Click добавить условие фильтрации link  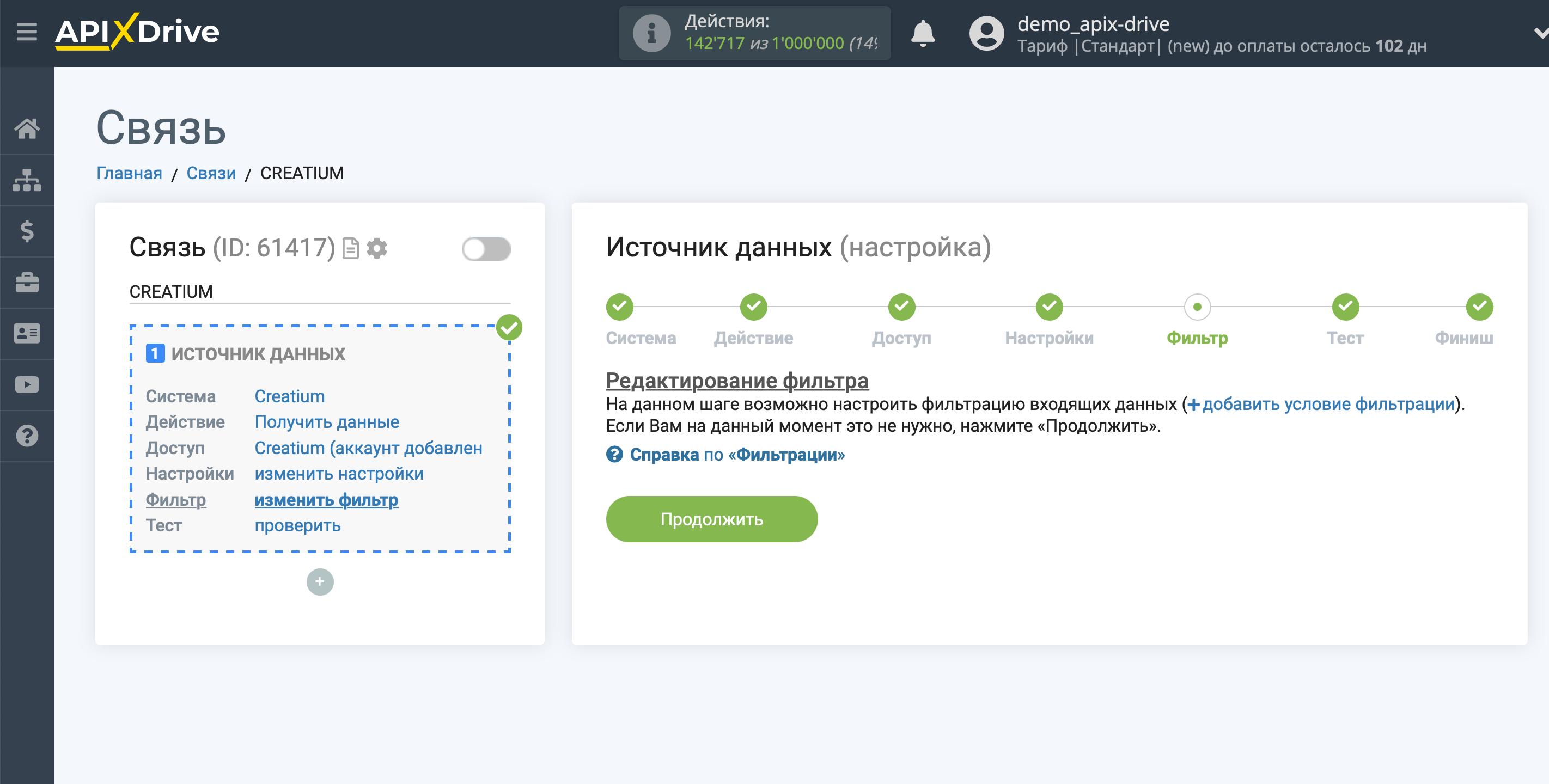pyautogui.click(x=1321, y=404)
